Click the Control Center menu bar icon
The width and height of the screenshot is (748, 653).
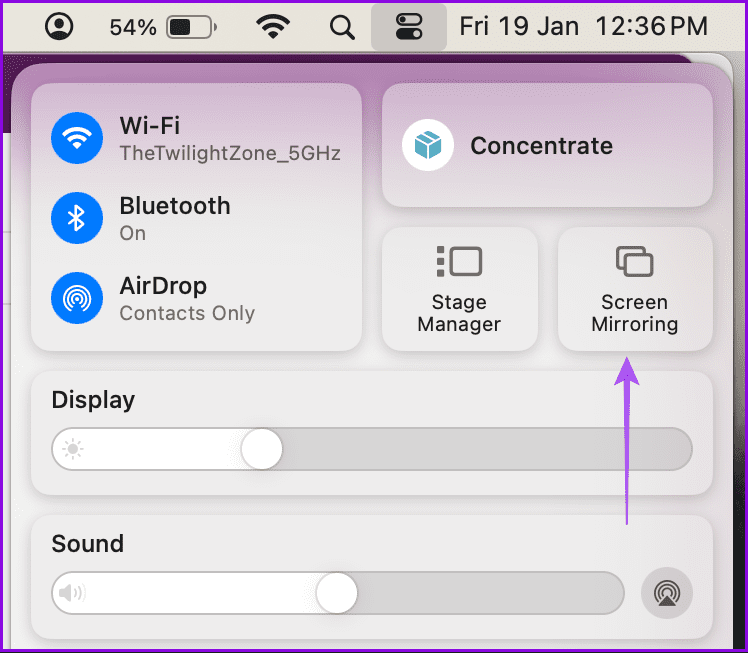[409, 27]
